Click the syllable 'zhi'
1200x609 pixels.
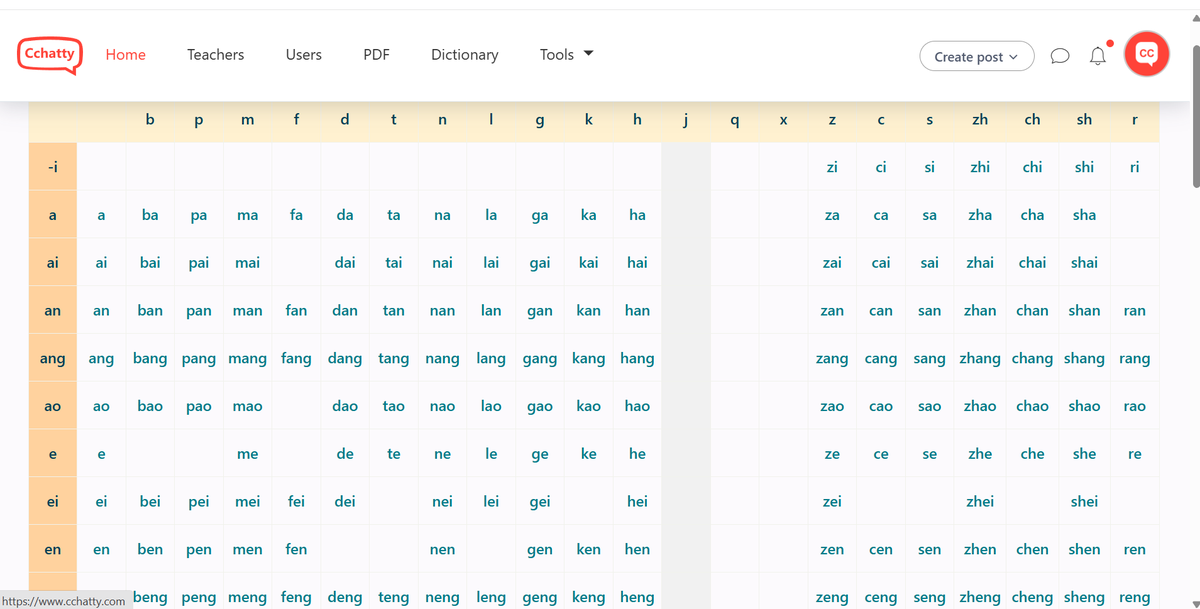tap(980, 167)
